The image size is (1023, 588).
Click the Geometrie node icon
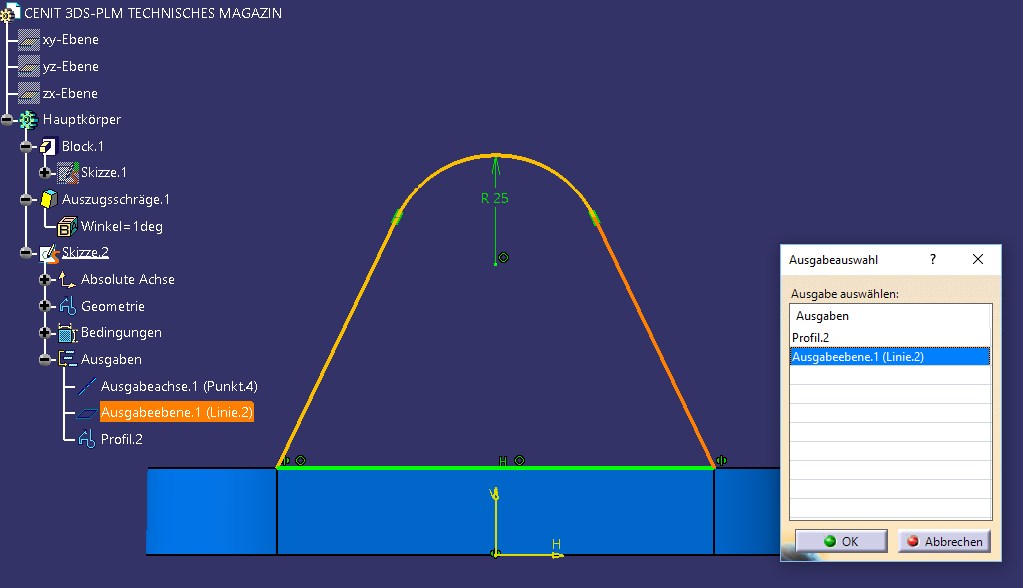(68, 306)
